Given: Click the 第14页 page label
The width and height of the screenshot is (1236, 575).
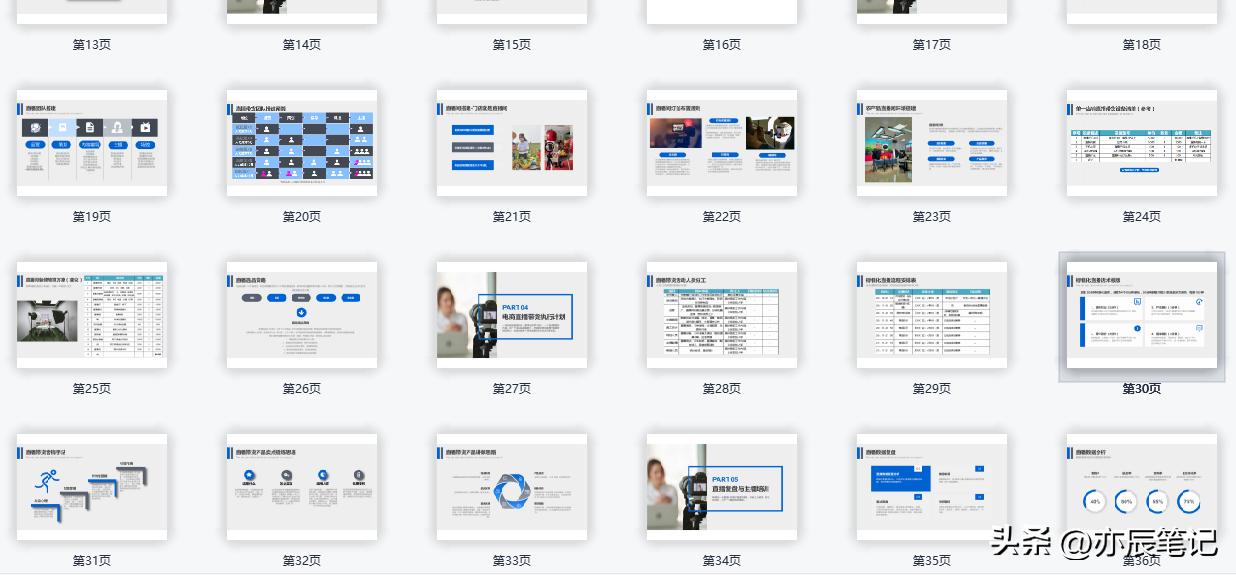Looking at the screenshot, I should click(302, 44).
